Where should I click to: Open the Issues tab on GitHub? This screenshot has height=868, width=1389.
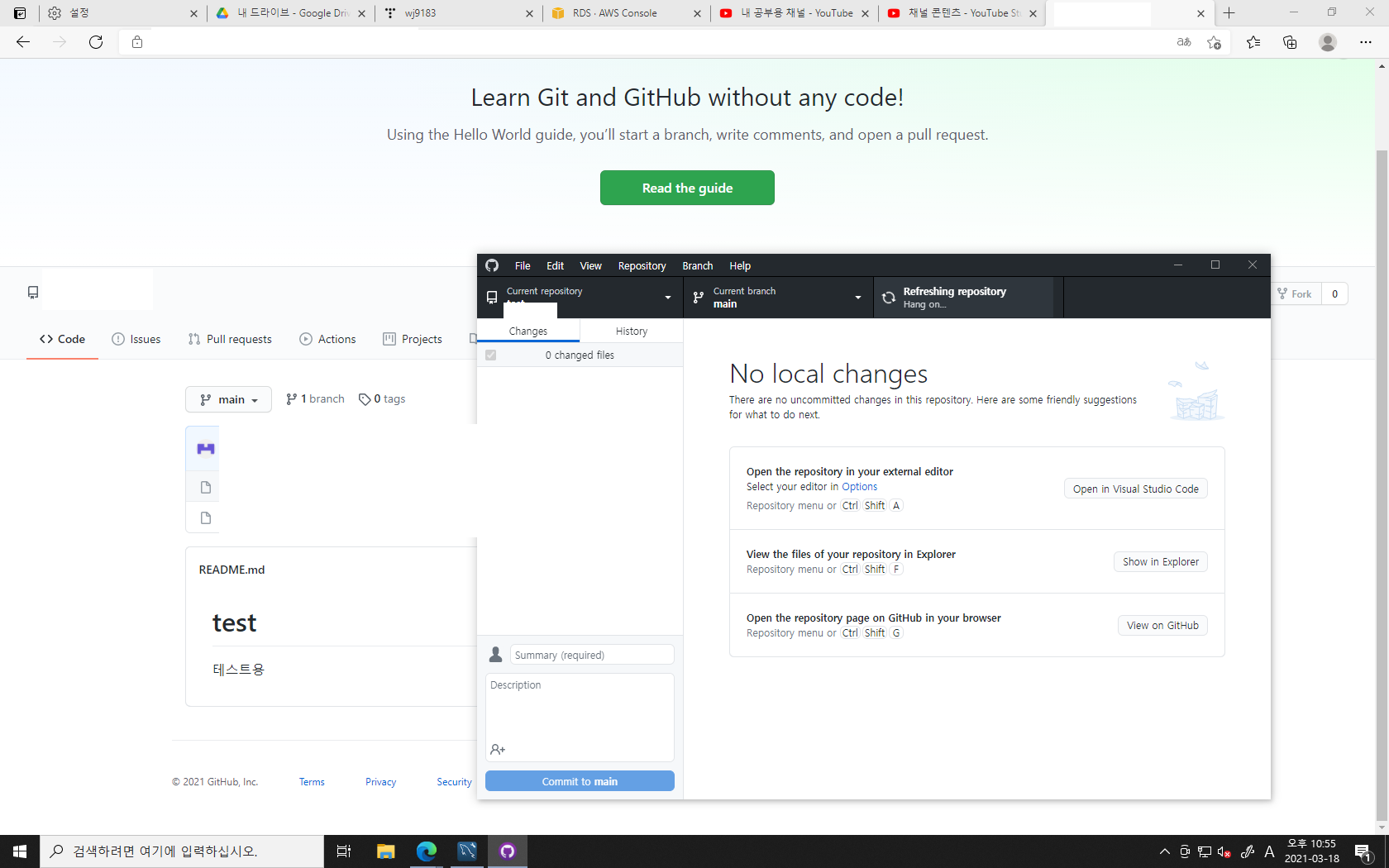coord(136,339)
